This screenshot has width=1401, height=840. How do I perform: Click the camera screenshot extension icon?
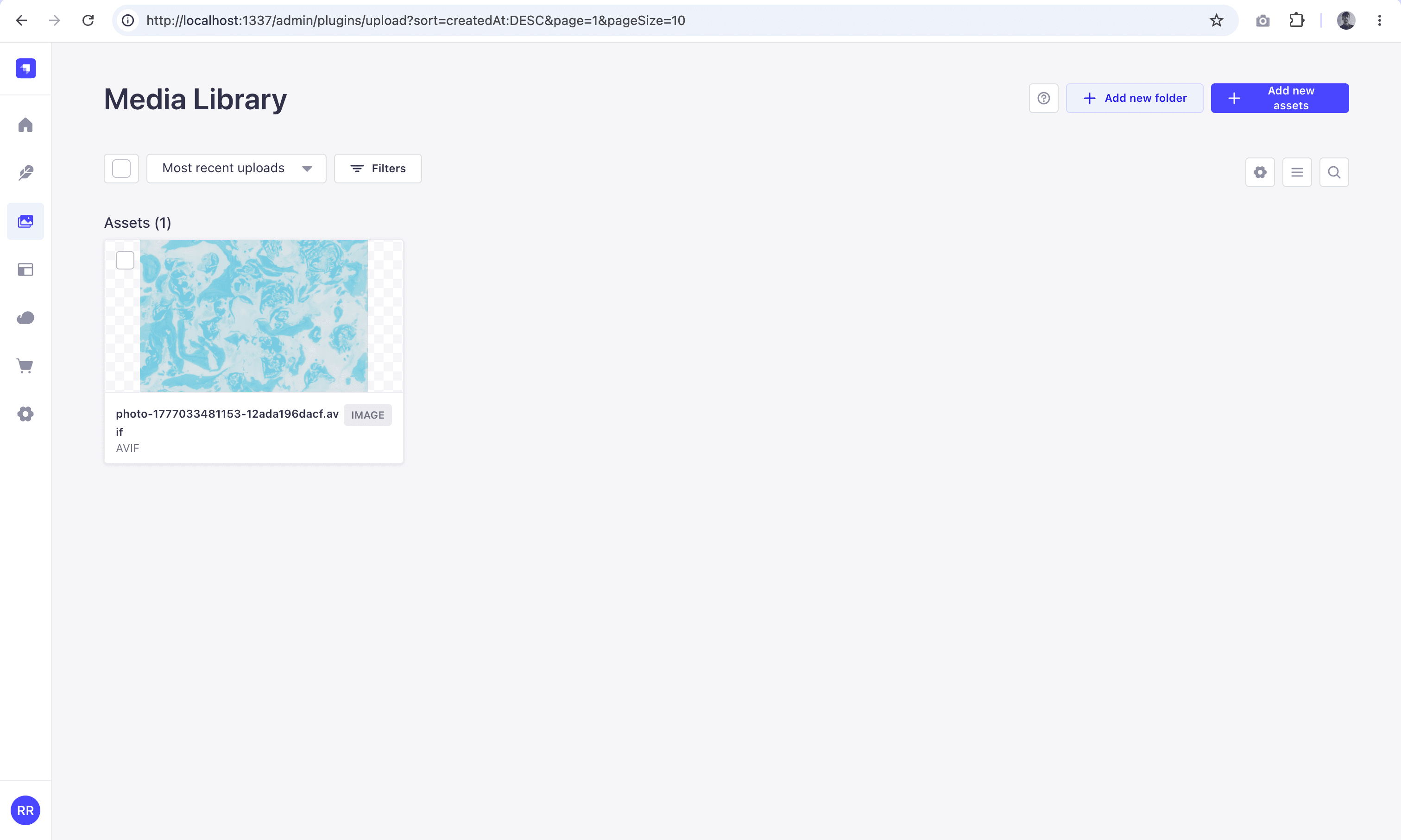(1263, 21)
